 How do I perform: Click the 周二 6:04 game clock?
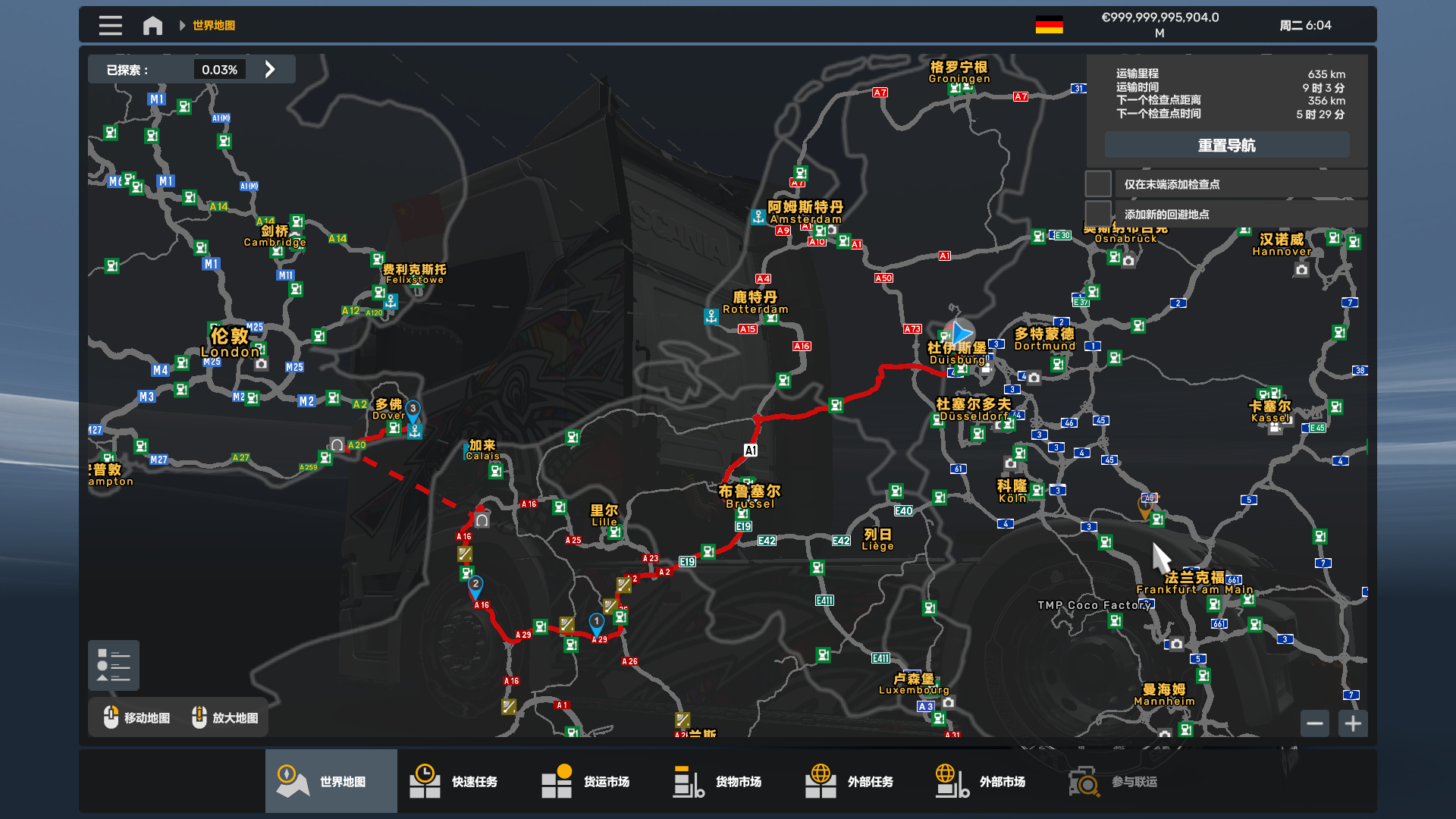pyautogui.click(x=1305, y=25)
